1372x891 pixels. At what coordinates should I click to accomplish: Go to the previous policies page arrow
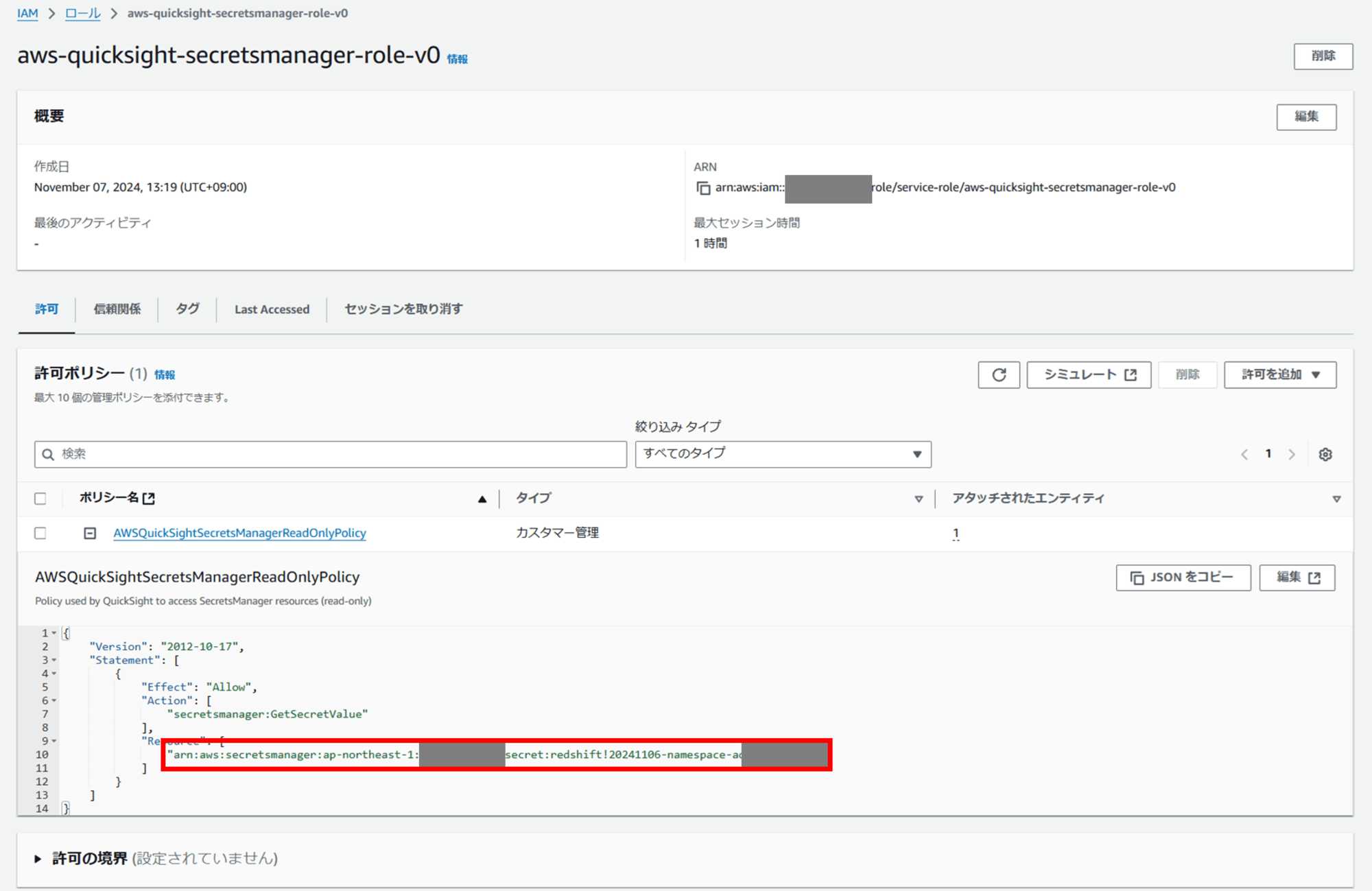(x=1244, y=454)
